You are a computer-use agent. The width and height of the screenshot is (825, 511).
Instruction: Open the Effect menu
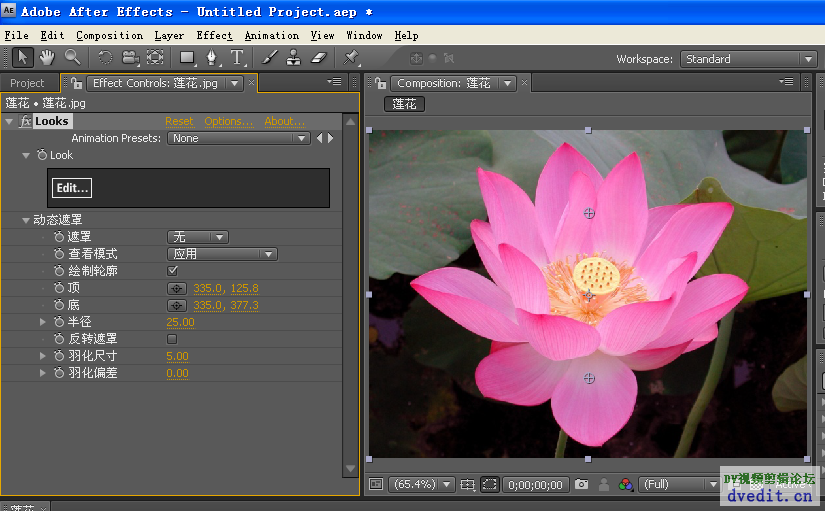pos(214,35)
